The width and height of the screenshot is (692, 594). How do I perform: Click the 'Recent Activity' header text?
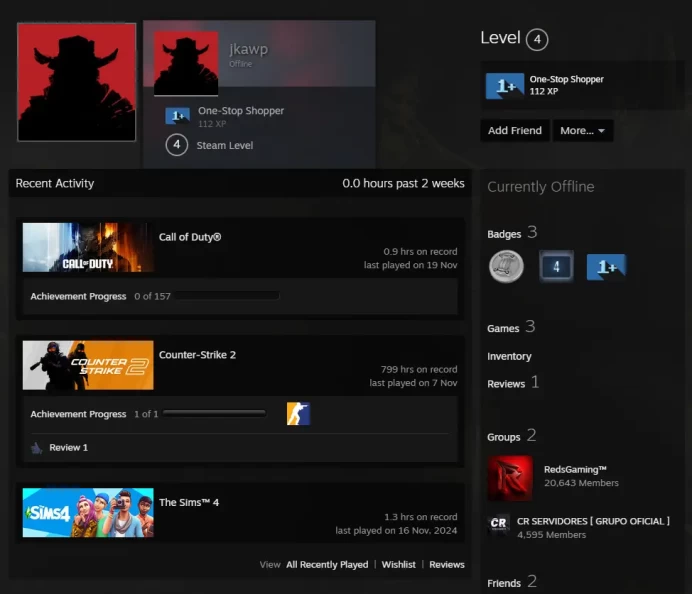click(55, 183)
